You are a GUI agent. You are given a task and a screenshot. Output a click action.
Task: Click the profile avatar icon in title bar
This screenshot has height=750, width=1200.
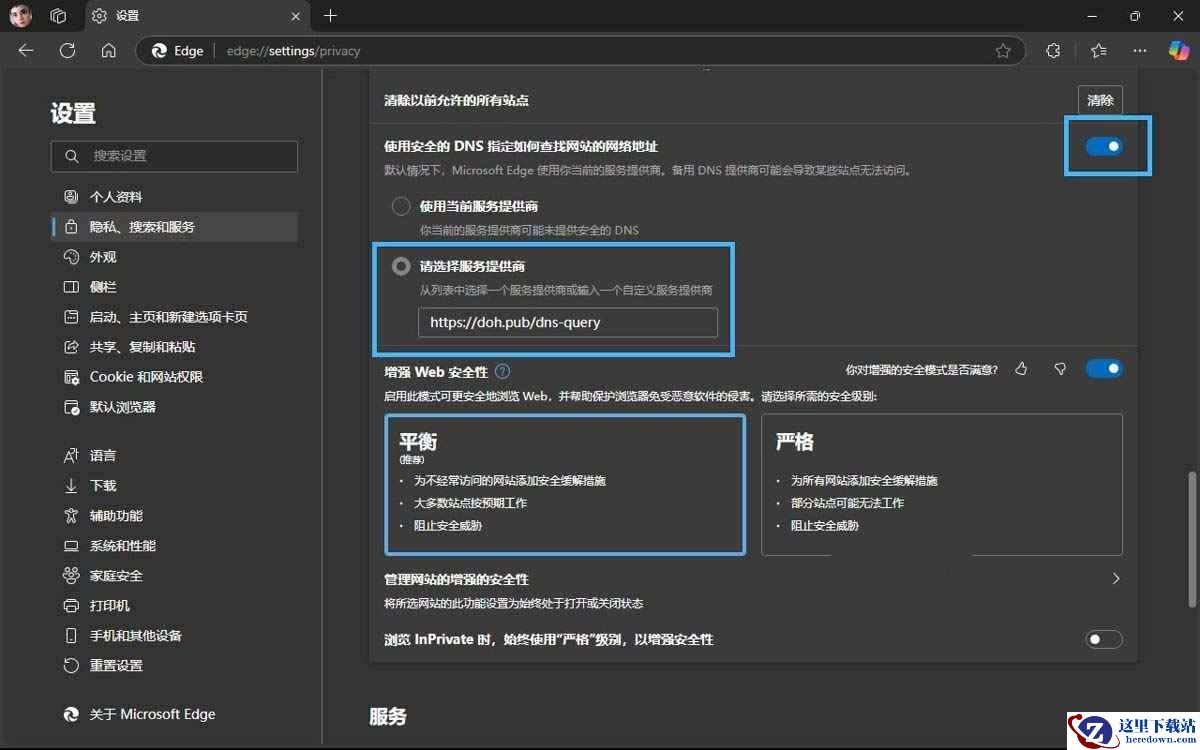[x=21, y=15]
